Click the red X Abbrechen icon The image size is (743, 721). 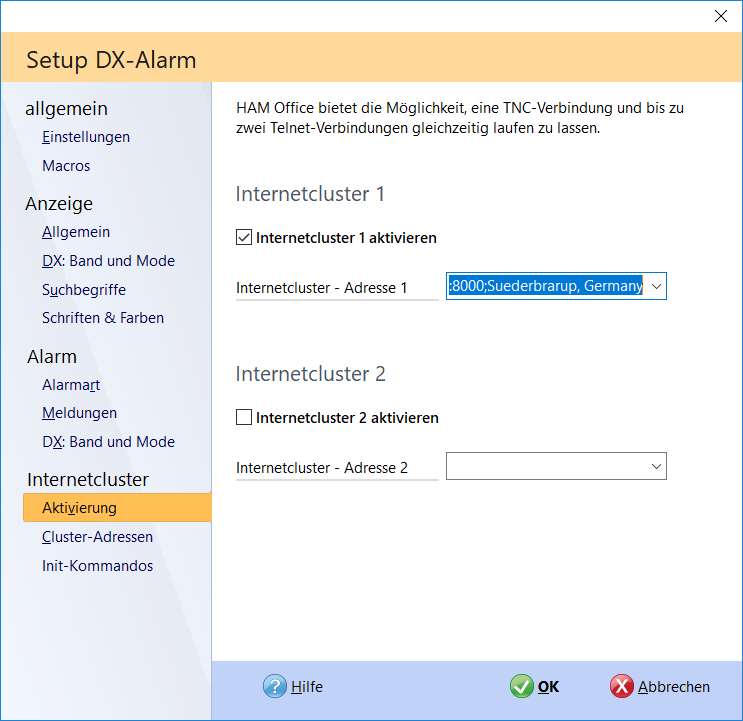point(622,686)
